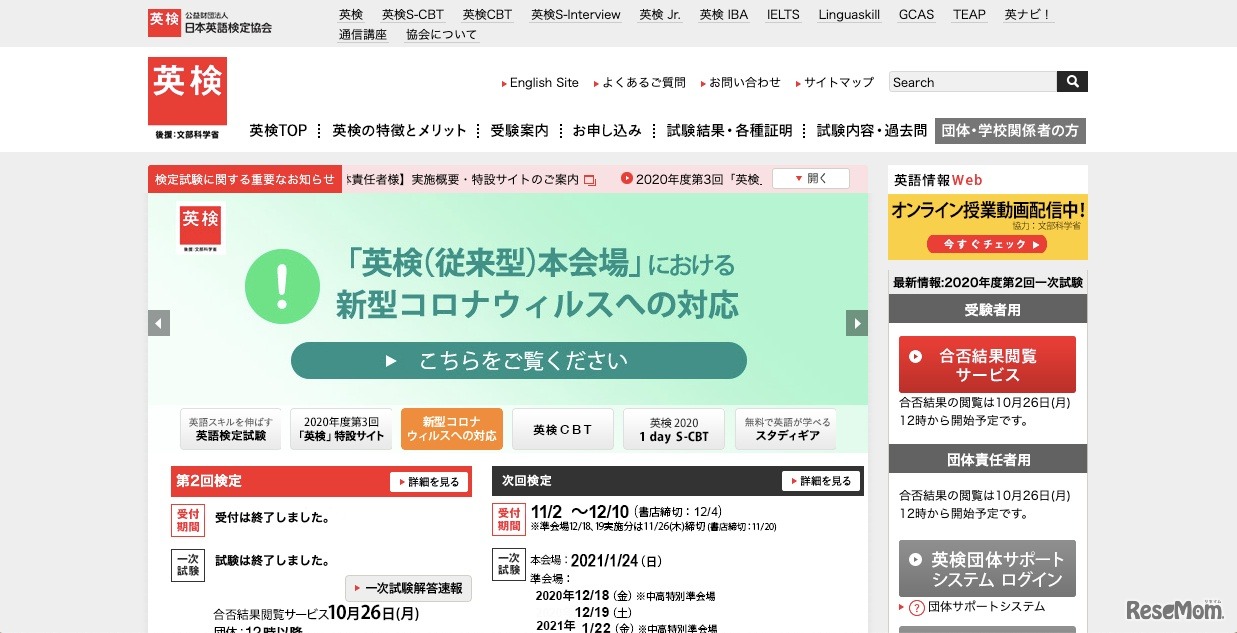Screen dimensions: 1237x633
Task: Switch to the 新型コロナウィルスへの対応 tab
Action: [451, 428]
